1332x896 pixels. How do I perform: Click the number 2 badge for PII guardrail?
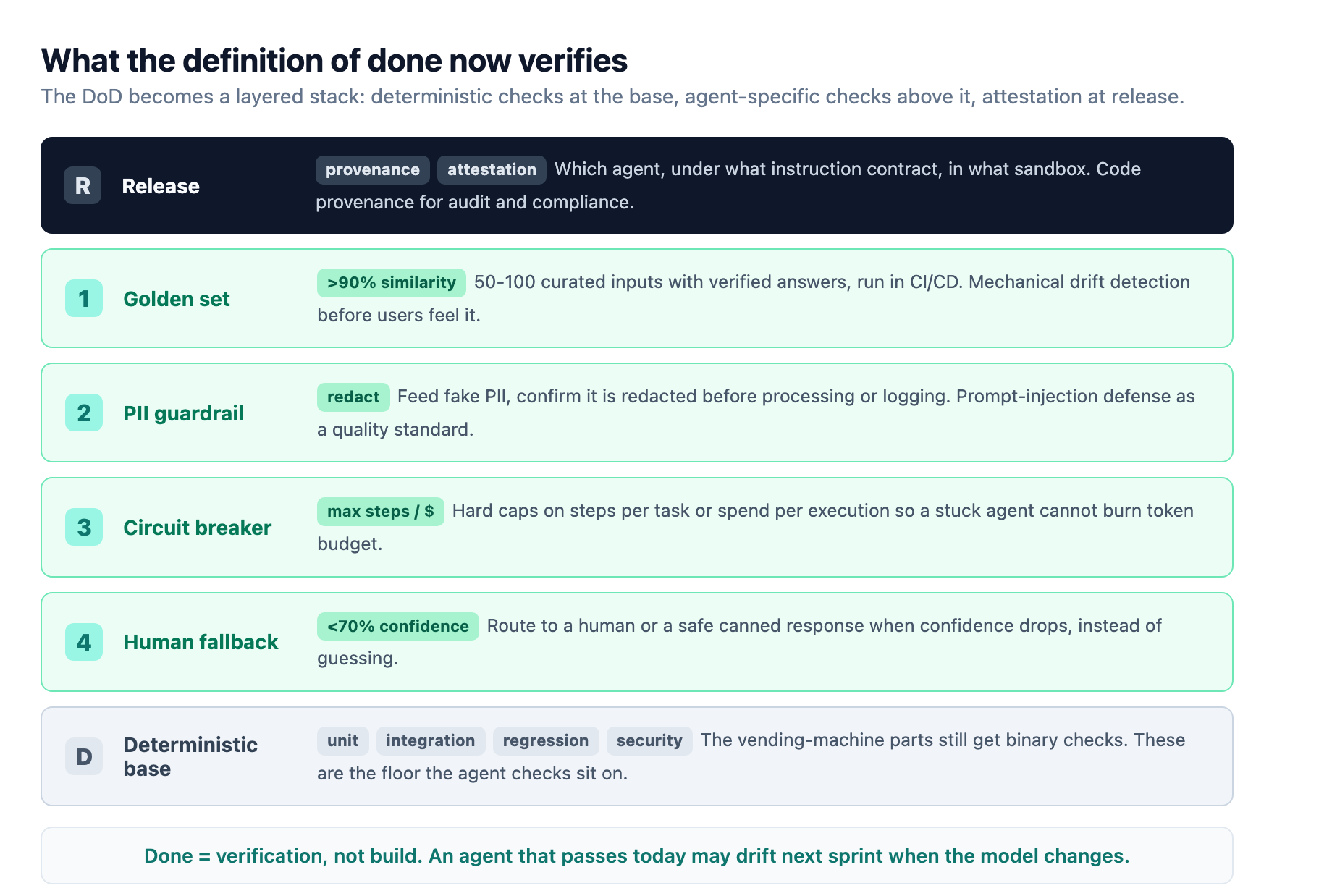click(84, 413)
